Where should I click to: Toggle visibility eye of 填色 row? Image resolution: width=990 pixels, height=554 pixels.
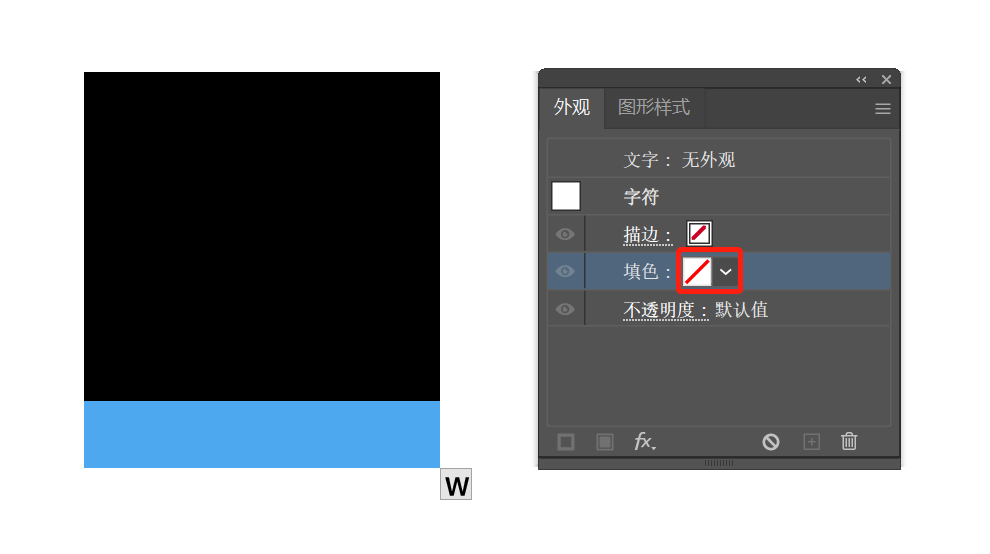click(565, 272)
